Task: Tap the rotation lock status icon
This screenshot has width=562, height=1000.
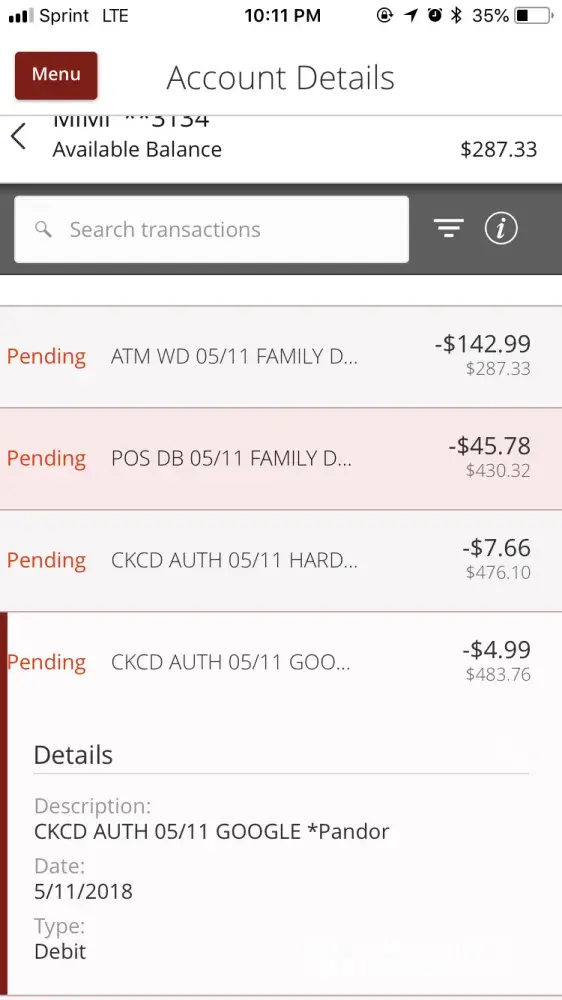Action: 384,15
